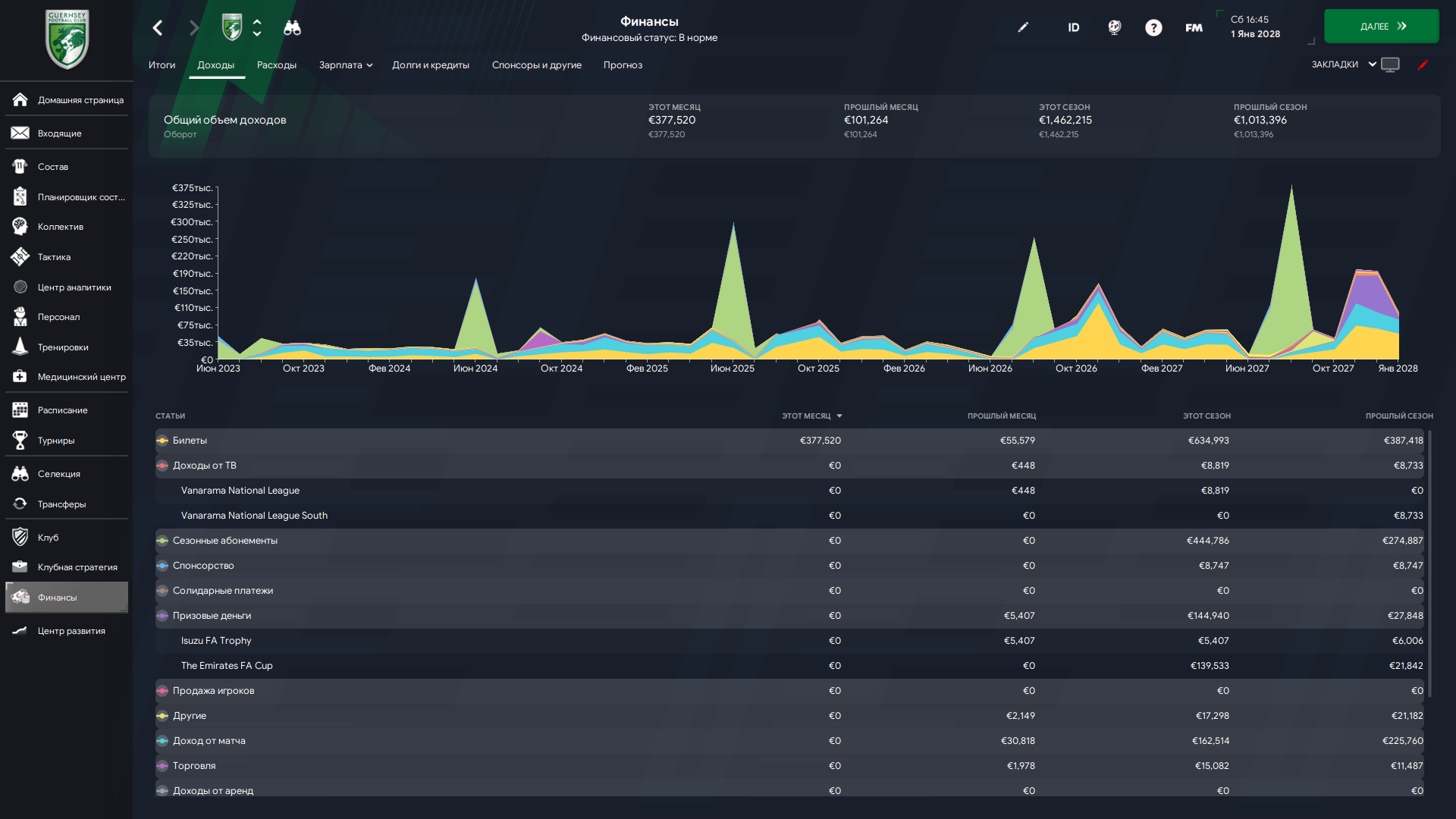Open Медицинский центр in the sidebar

(81, 377)
